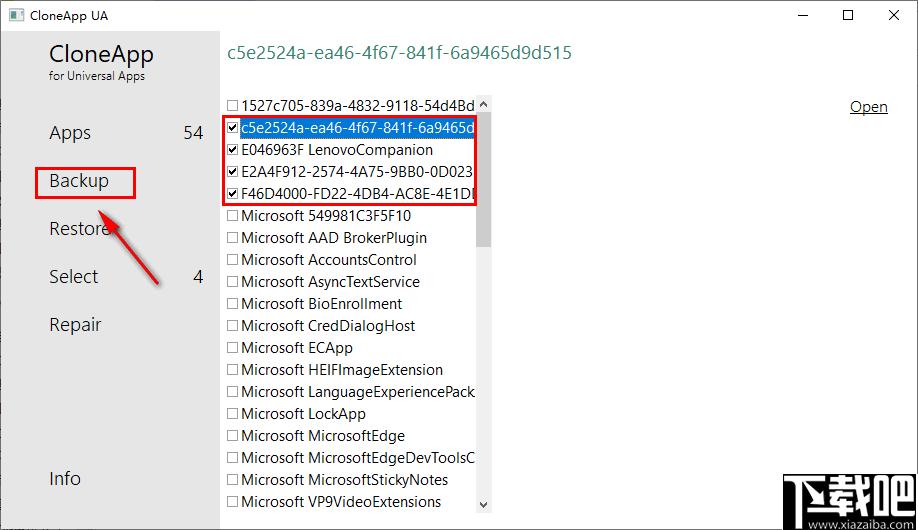
Task: Check the Microsoft AccountsControl checkbox
Action: [x=232, y=259]
